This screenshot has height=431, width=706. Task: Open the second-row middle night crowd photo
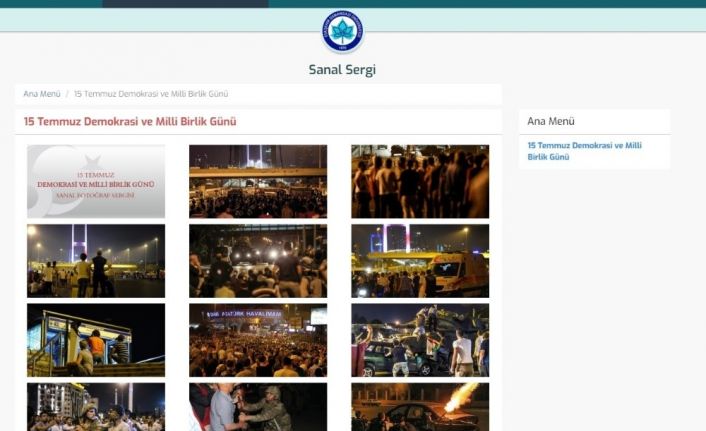(258, 260)
